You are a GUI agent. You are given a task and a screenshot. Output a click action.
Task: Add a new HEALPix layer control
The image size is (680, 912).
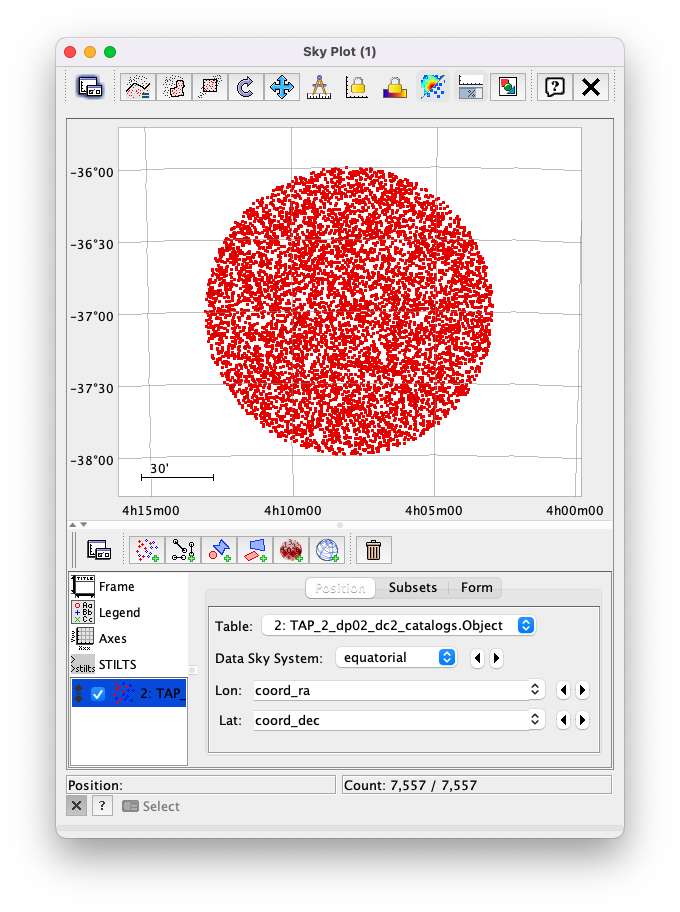pyautogui.click(x=291, y=550)
